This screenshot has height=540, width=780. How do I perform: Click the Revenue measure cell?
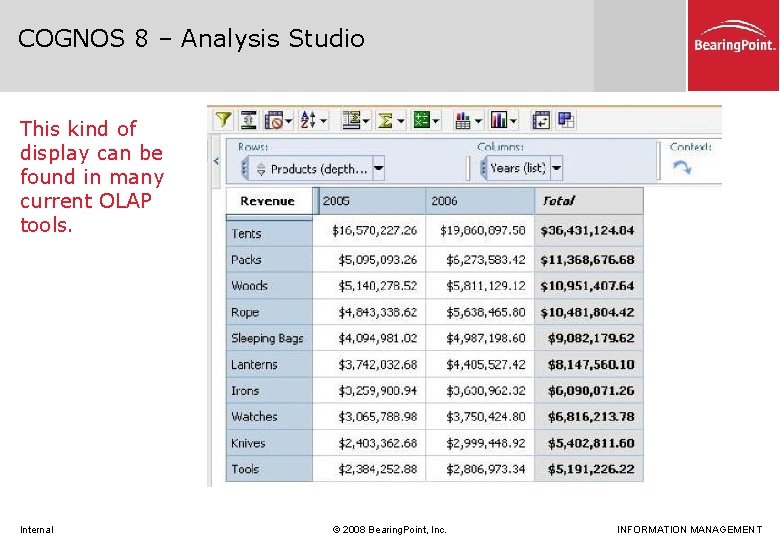tap(269, 201)
